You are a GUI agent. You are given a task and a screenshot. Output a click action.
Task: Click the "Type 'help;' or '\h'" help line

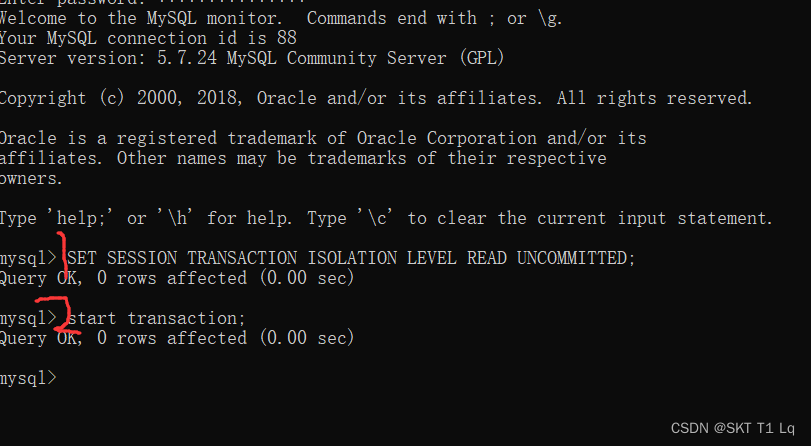pyautogui.click(x=386, y=218)
